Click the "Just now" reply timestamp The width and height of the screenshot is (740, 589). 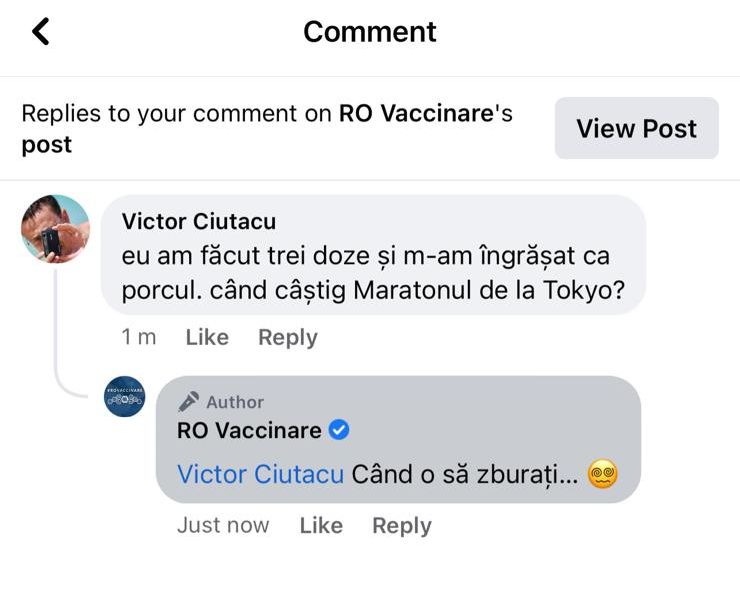[223, 526]
